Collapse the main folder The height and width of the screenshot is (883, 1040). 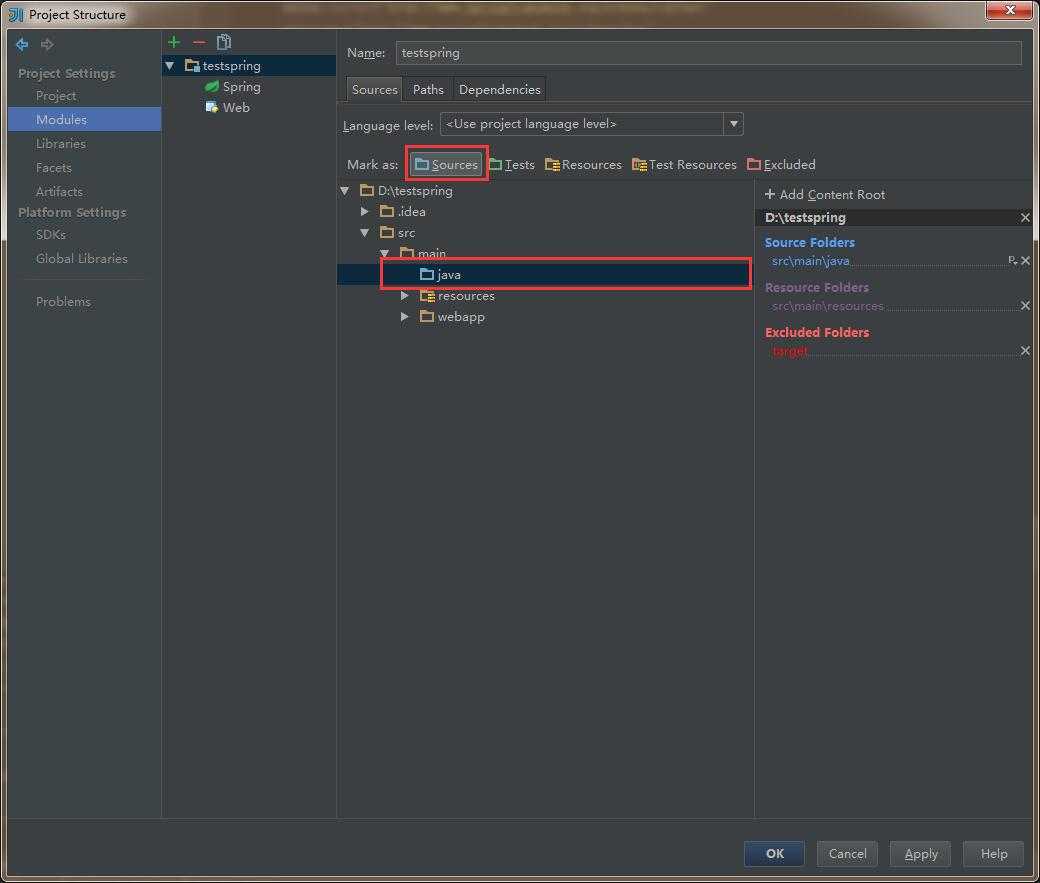385,253
